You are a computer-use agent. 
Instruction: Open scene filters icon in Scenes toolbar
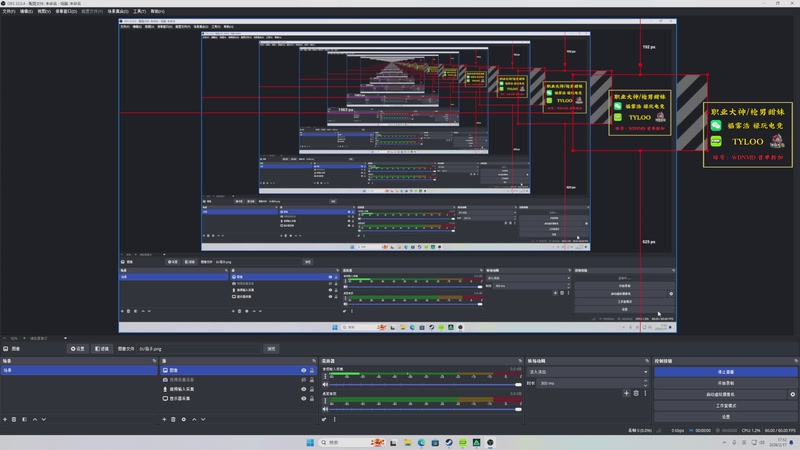[24, 419]
